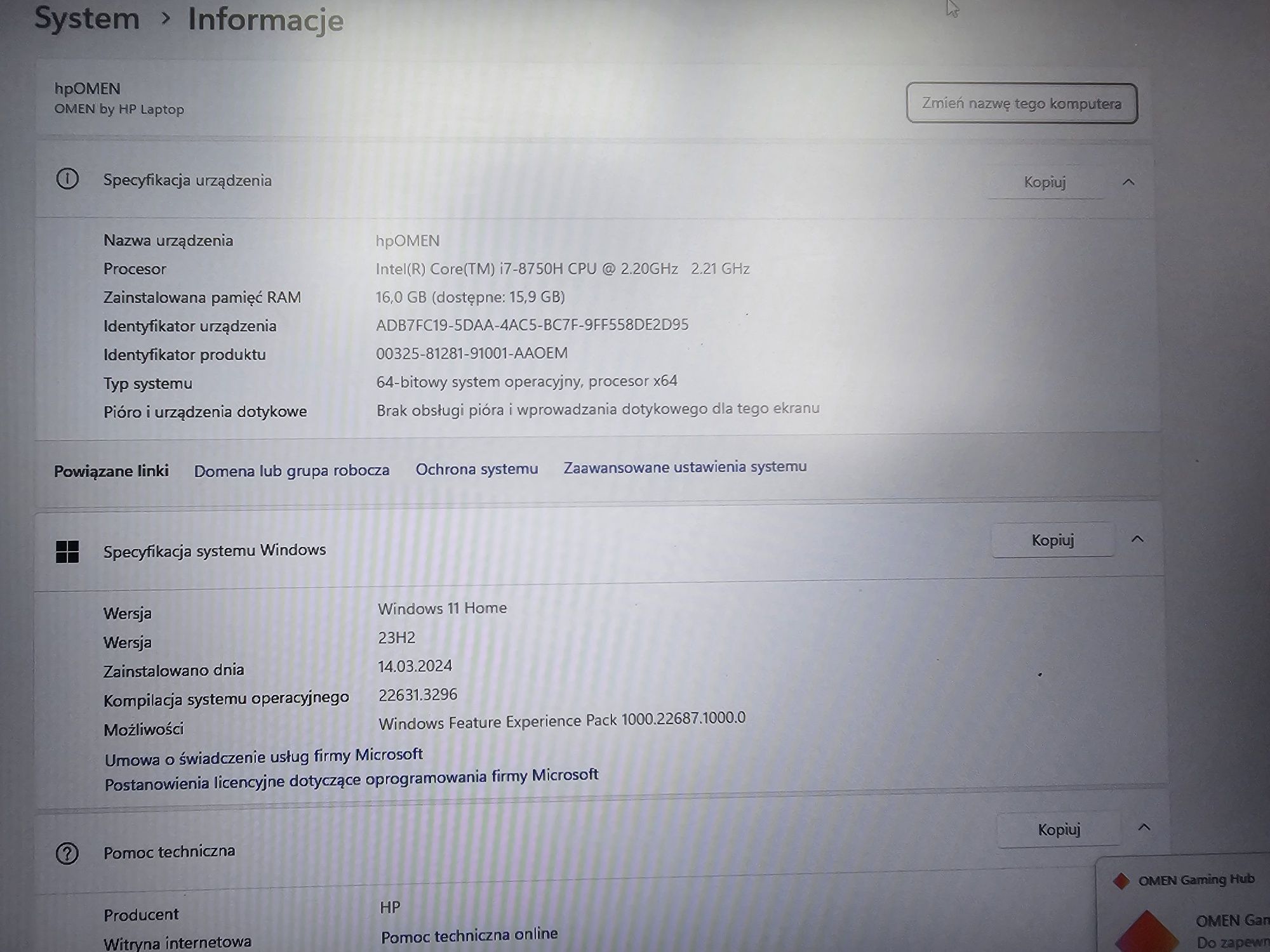Viewport: 1270px width, 952px height.
Task: Click the Brak obsługi pióra text
Action: (598, 409)
